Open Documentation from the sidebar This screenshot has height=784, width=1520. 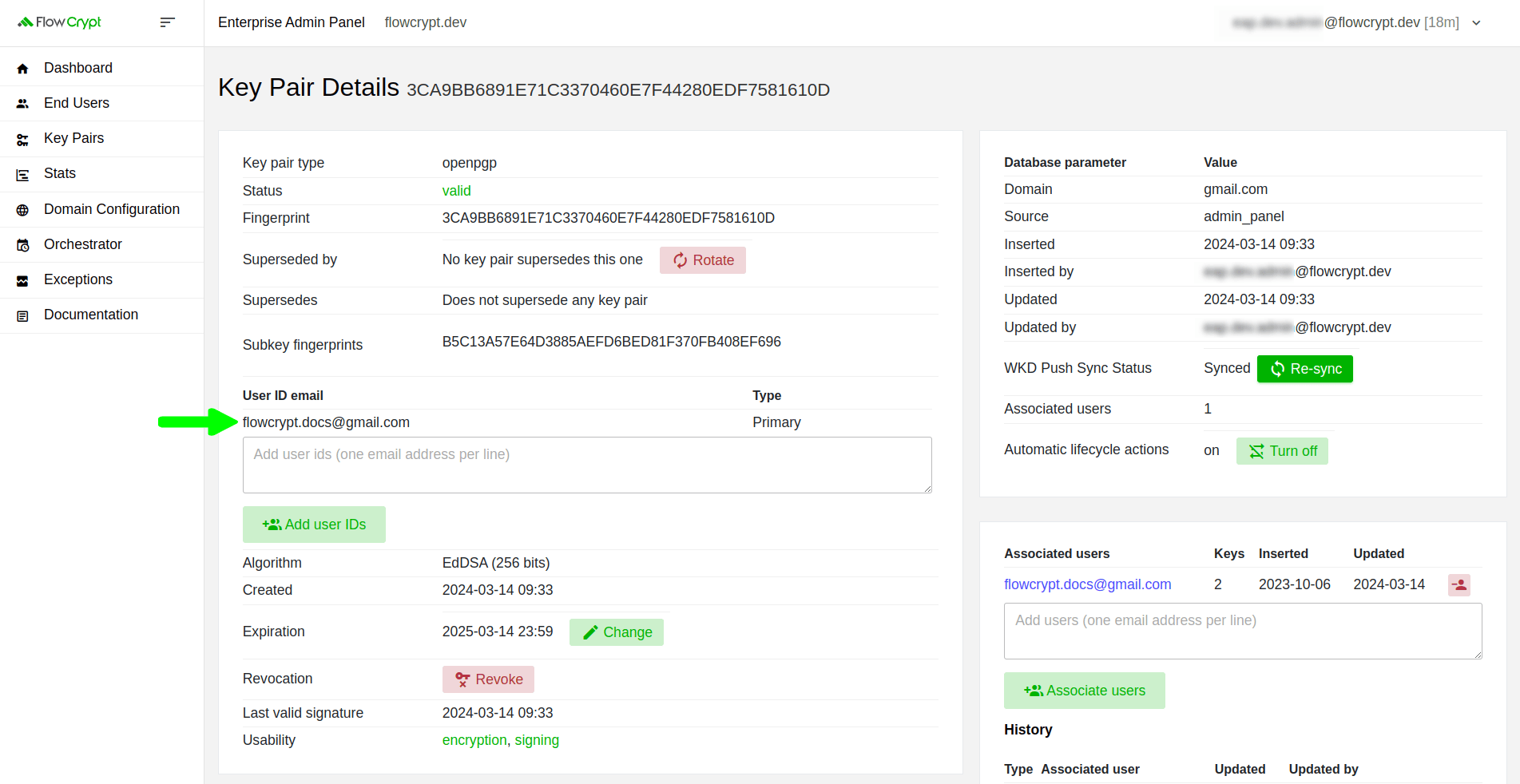point(91,315)
